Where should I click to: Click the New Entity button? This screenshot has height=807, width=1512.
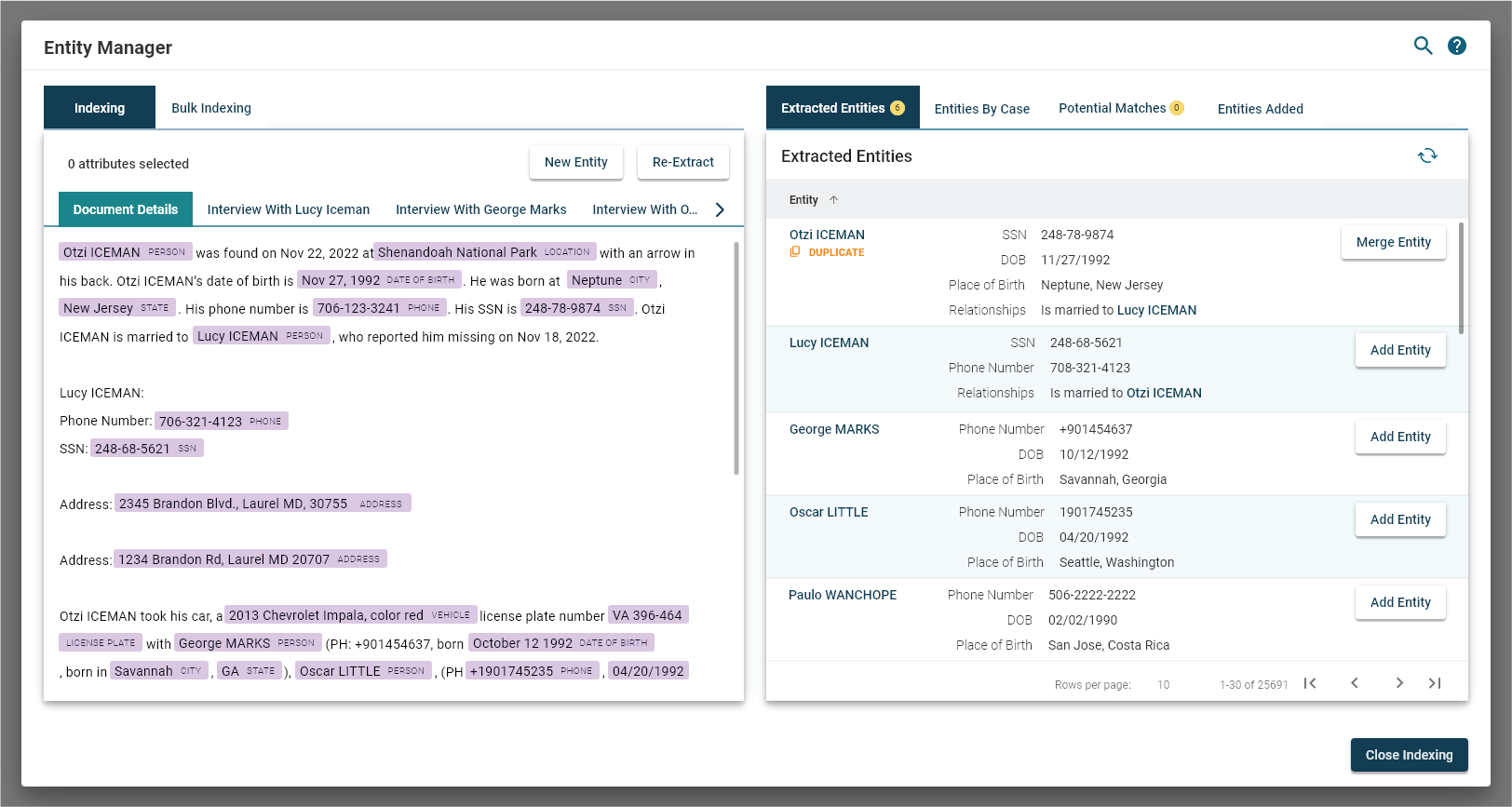coord(576,162)
